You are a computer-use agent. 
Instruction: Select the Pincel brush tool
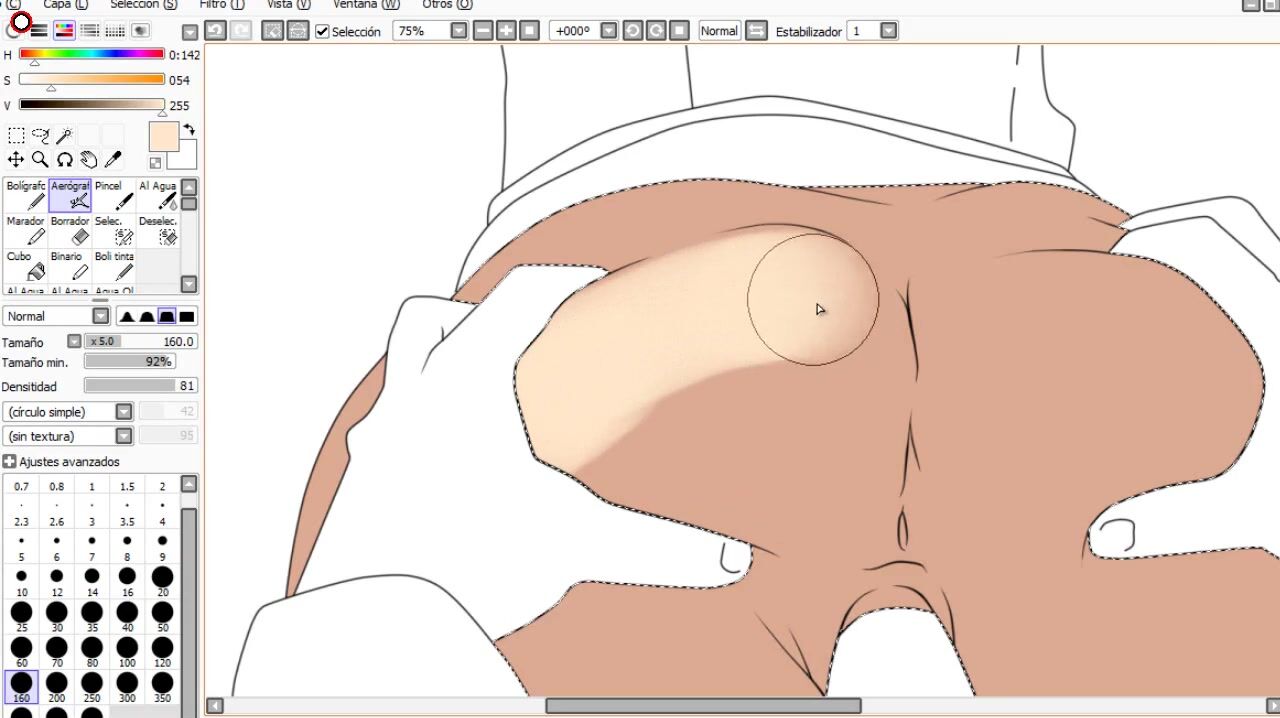pyautogui.click(x=114, y=196)
